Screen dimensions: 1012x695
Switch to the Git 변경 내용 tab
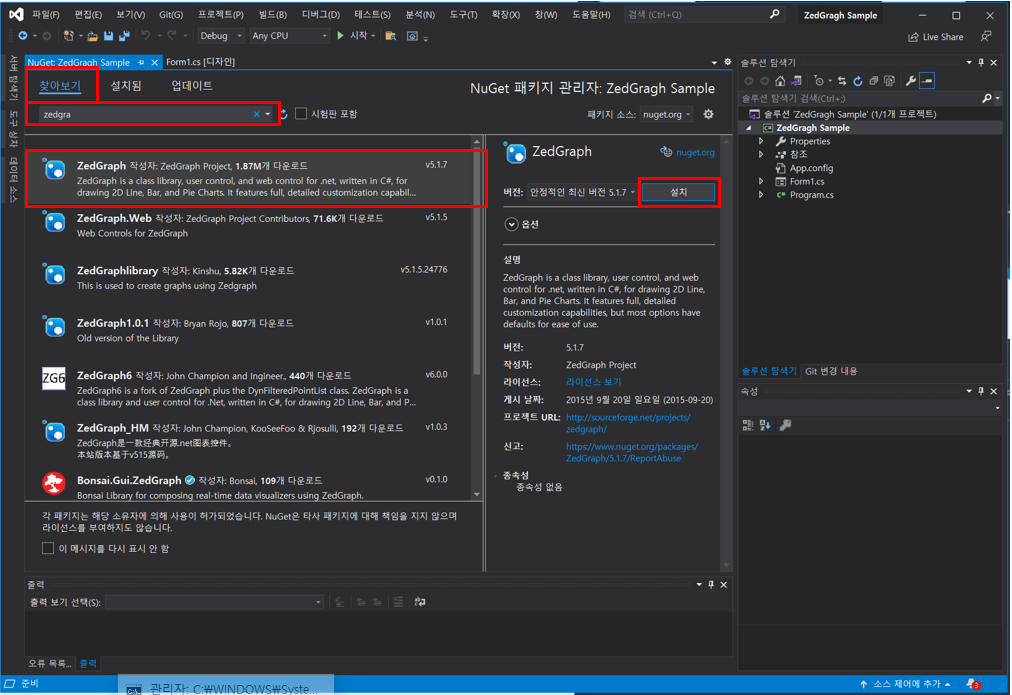pyautogui.click(x=831, y=371)
